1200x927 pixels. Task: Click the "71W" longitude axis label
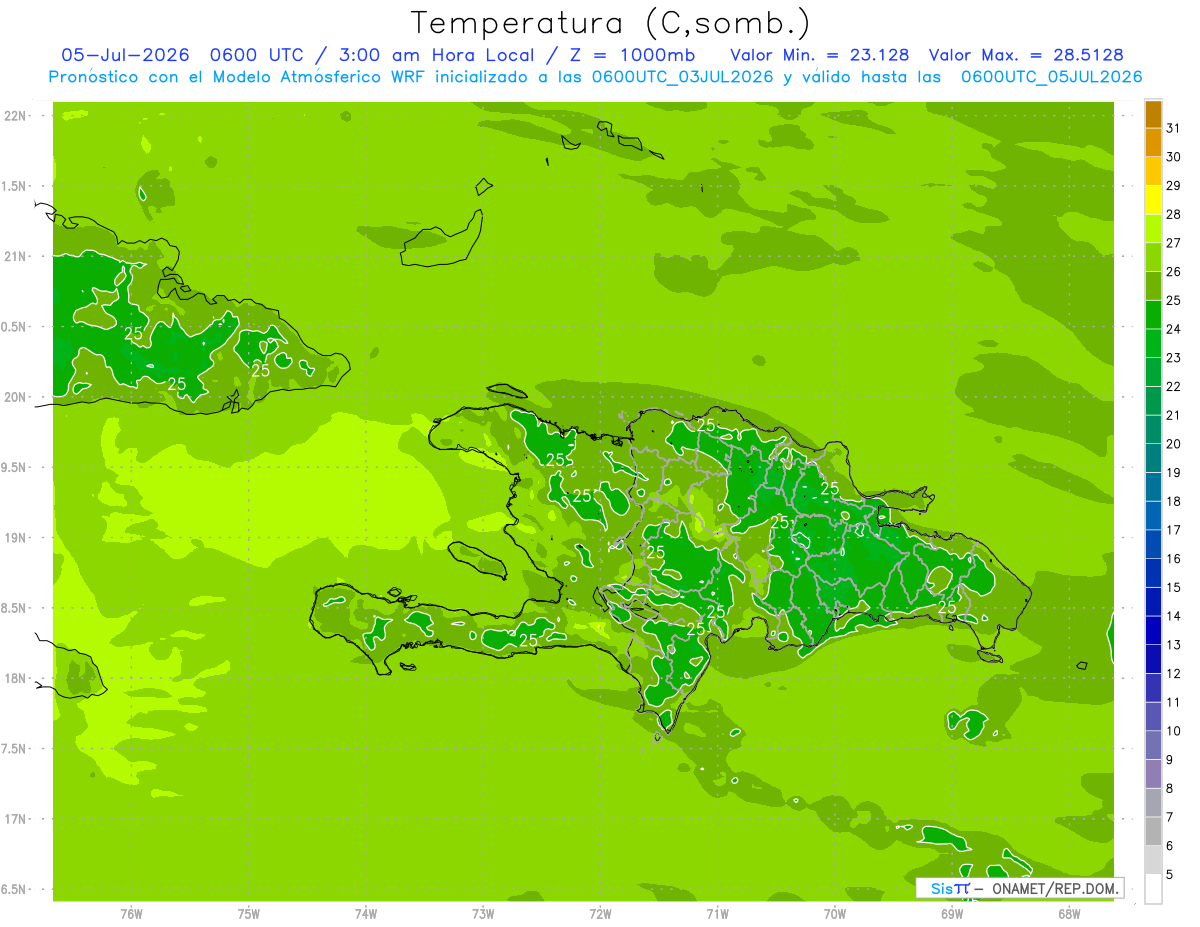tap(717, 914)
